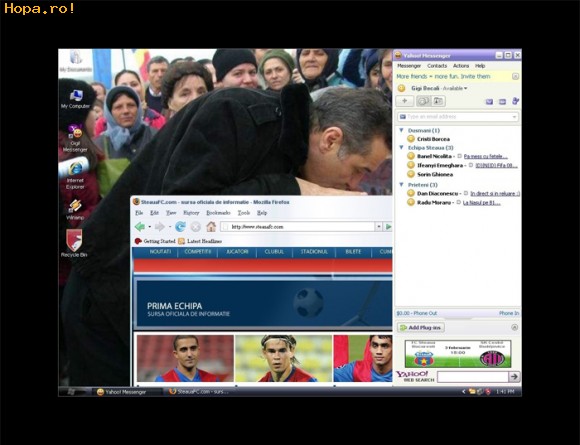Show hidden system tray icons

tap(464, 391)
